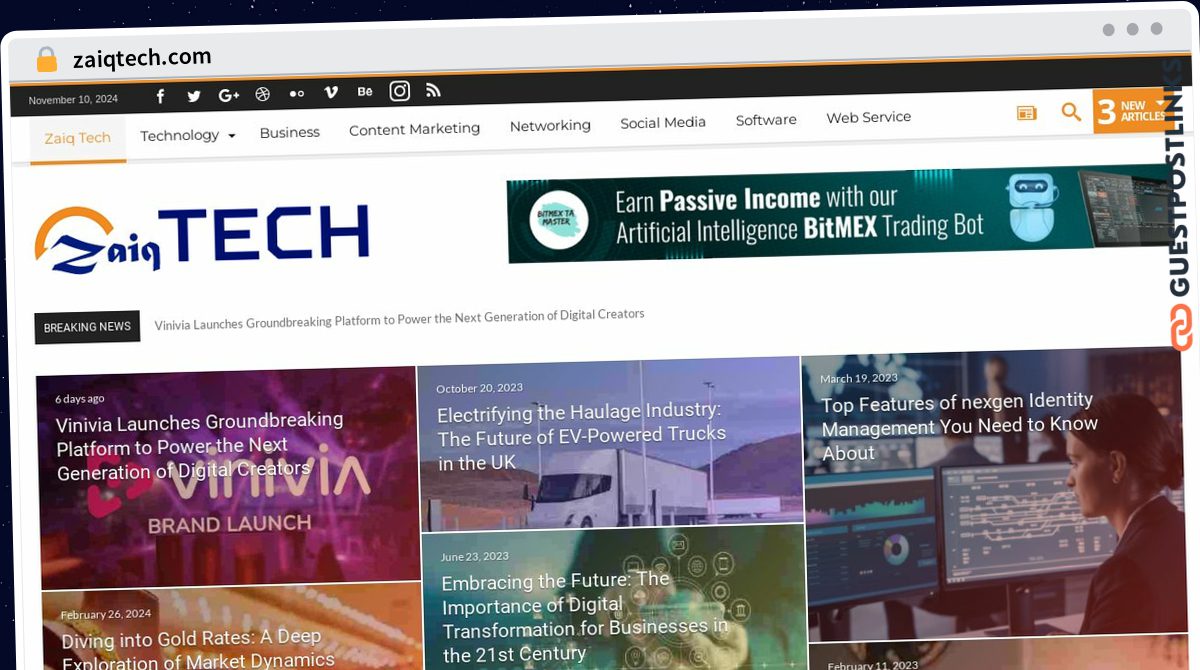
Task: Open the Vimeo social icon
Action: 331,92
